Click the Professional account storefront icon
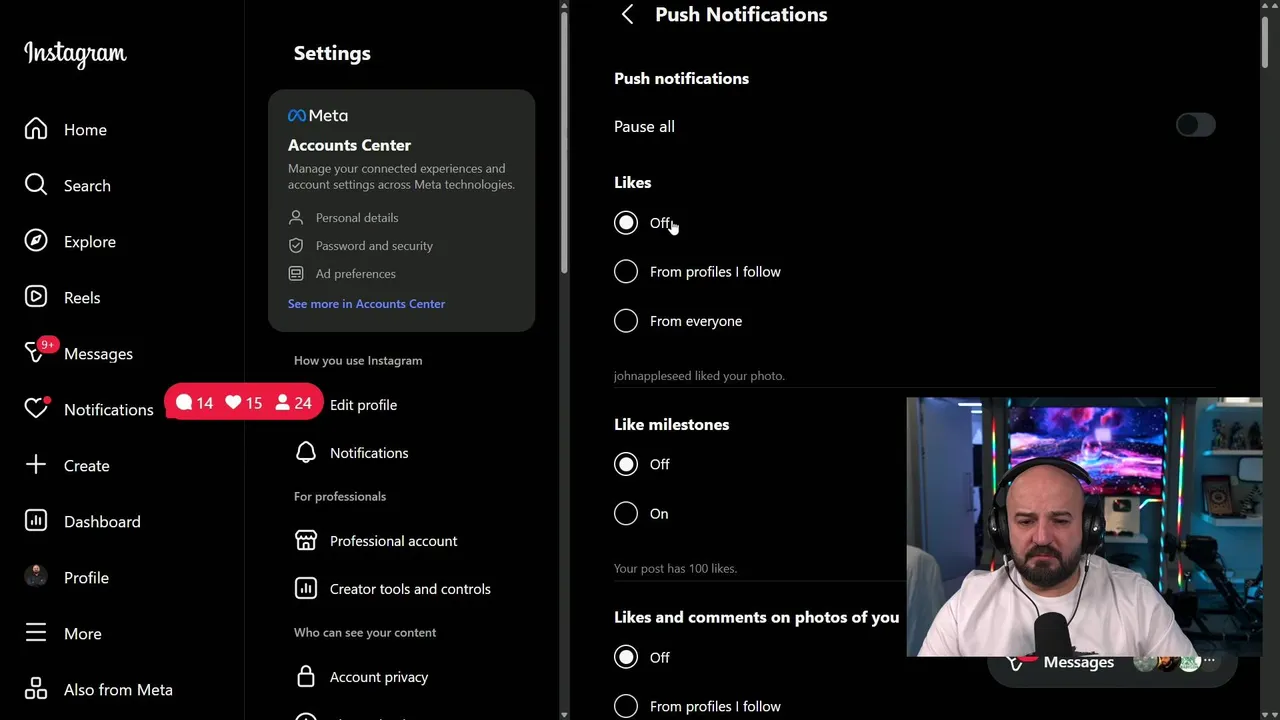Image resolution: width=1280 pixels, height=720 pixels. [x=306, y=541]
